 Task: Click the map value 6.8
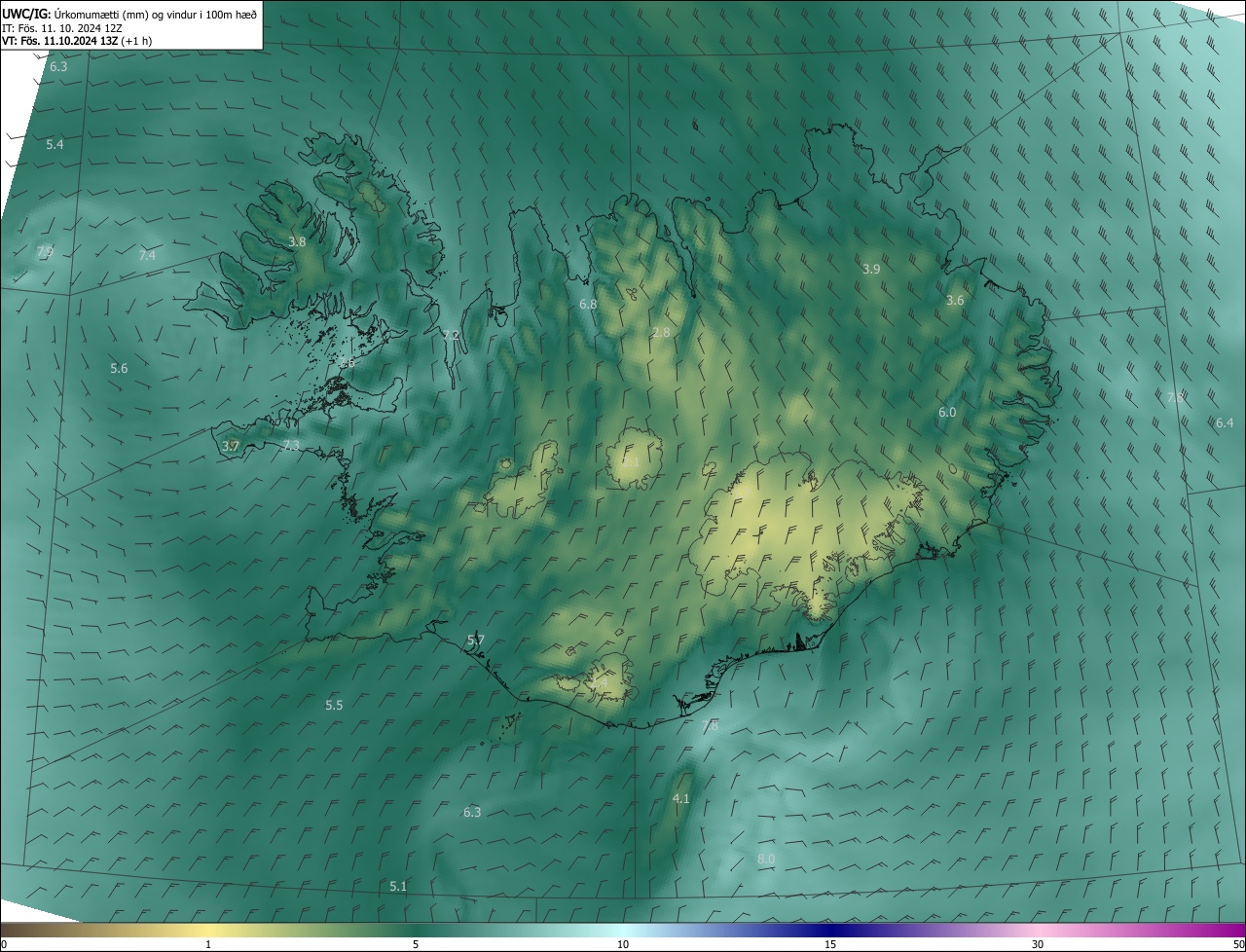pyautogui.click(x=588, y=304)
